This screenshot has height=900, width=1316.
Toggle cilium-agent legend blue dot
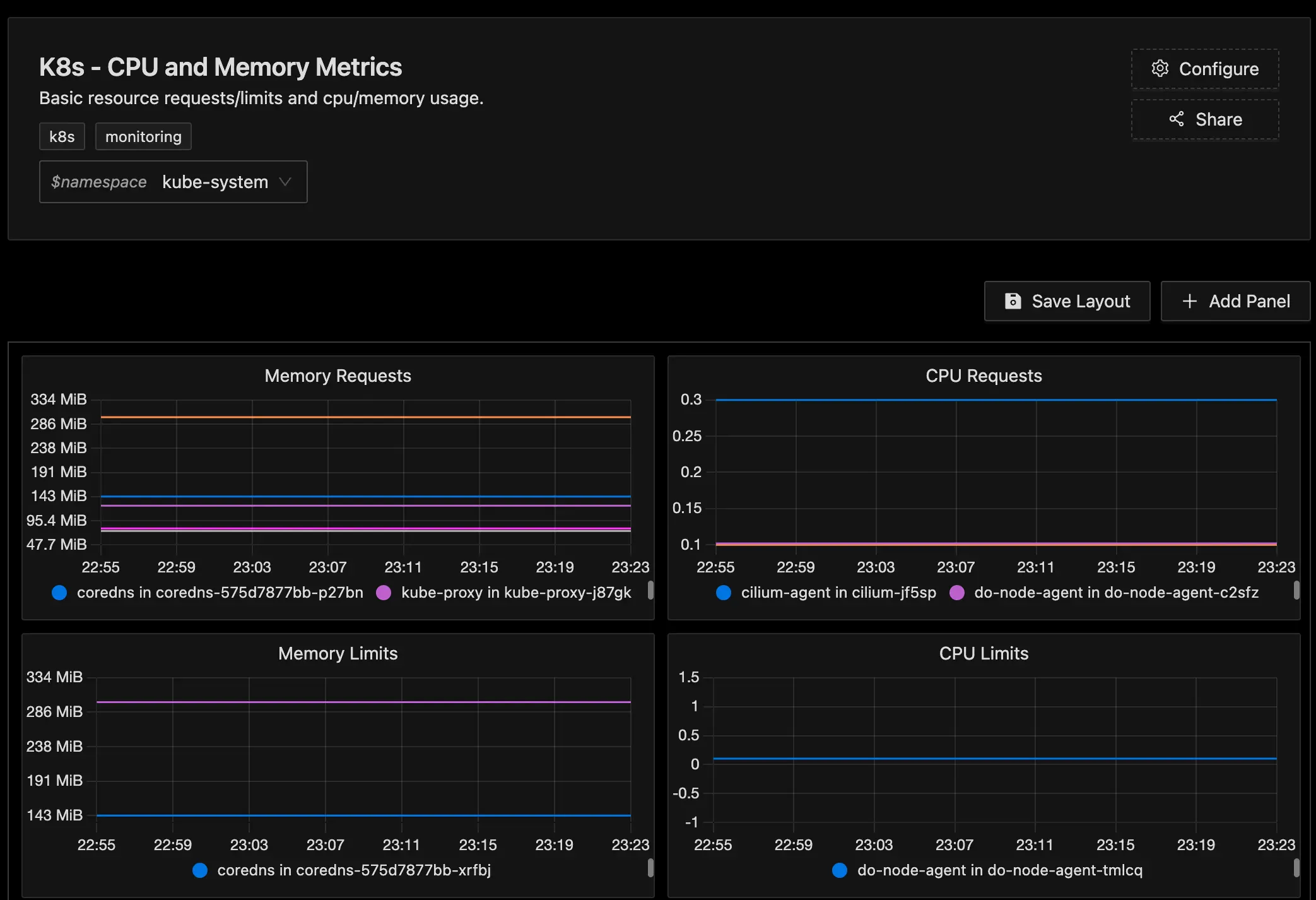point(724,593)
